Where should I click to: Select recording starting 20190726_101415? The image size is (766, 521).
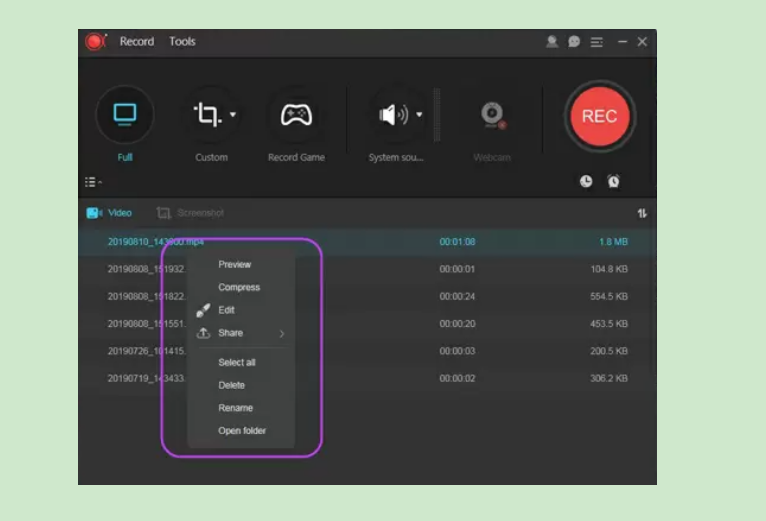tap(146, 351)
